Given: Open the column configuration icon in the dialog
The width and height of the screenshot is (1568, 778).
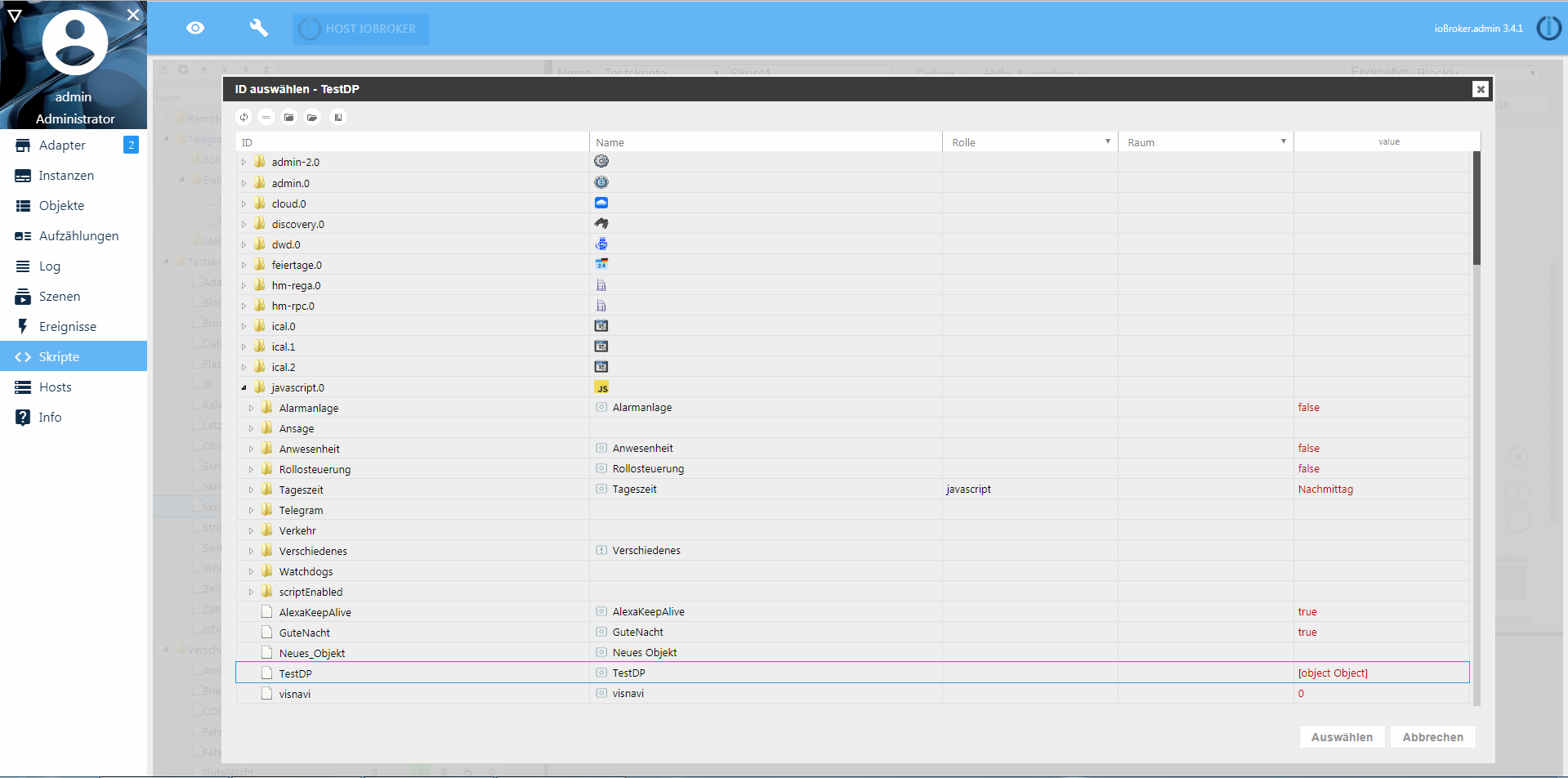Looking at the screenshot, I should coord(338,117).
